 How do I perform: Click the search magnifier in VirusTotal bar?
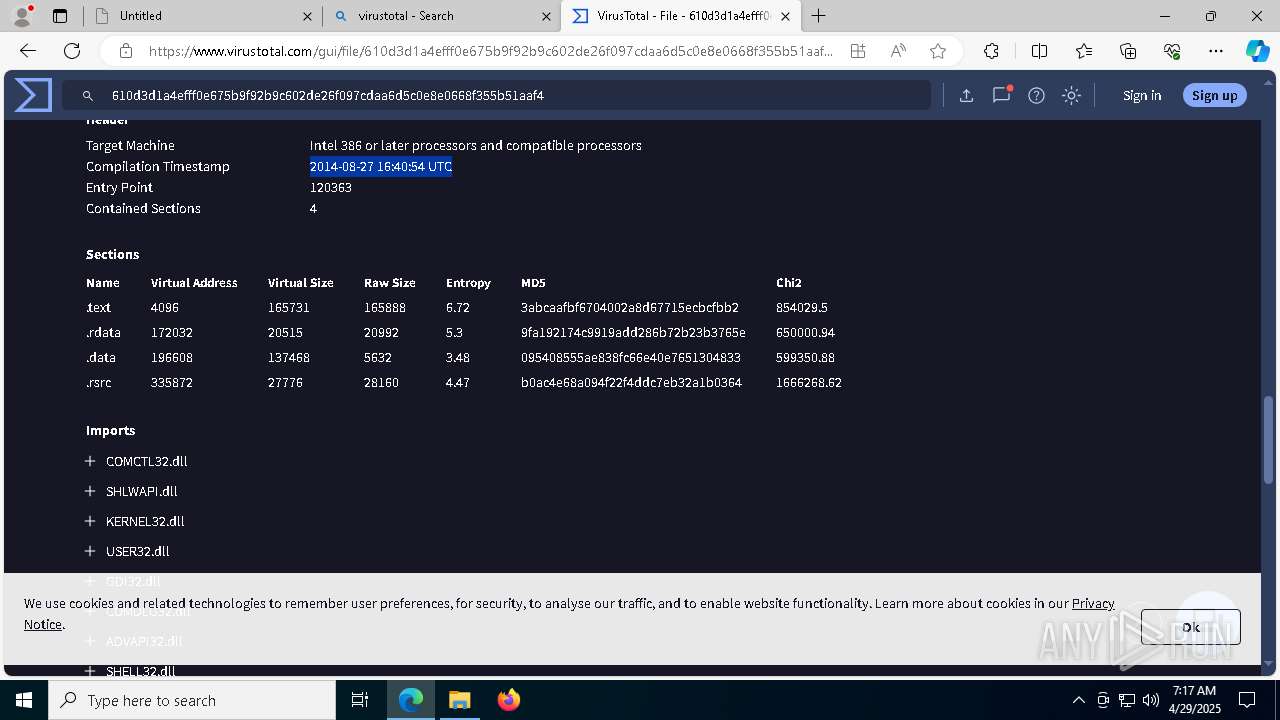click(x=88, y=96)
